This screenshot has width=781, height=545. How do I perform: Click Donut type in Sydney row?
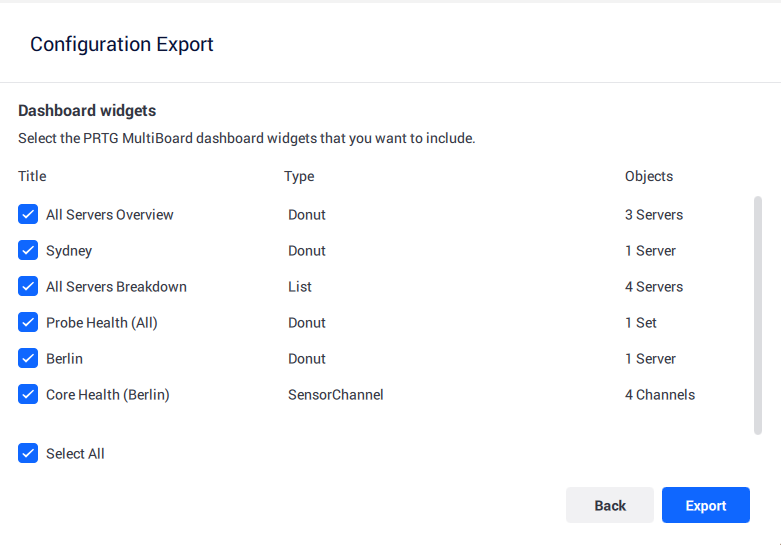pyautogui.click(x=307, y=251)
